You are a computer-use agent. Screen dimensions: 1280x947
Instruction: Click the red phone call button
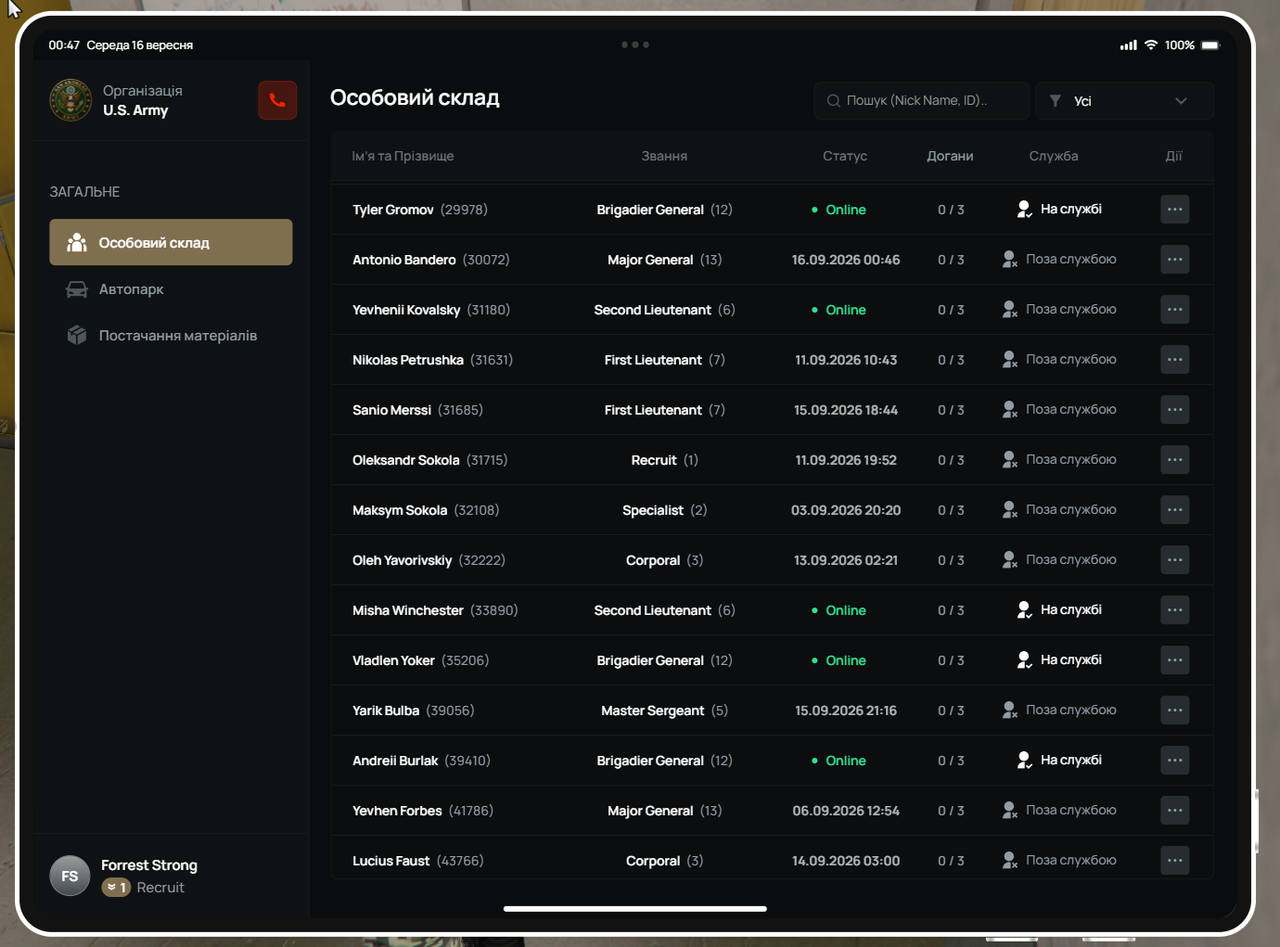coord(277,100)
